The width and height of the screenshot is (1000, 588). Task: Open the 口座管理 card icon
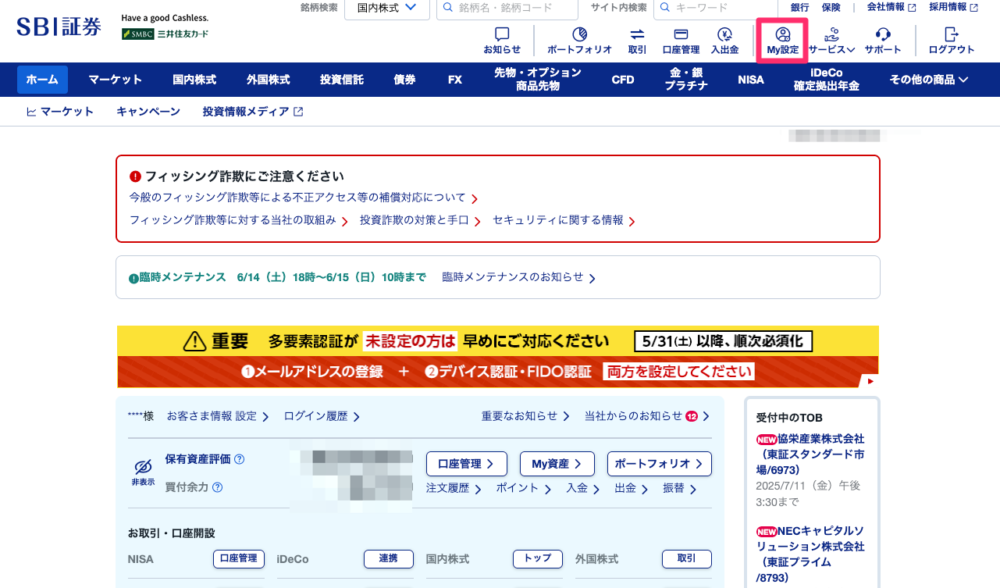681,36
